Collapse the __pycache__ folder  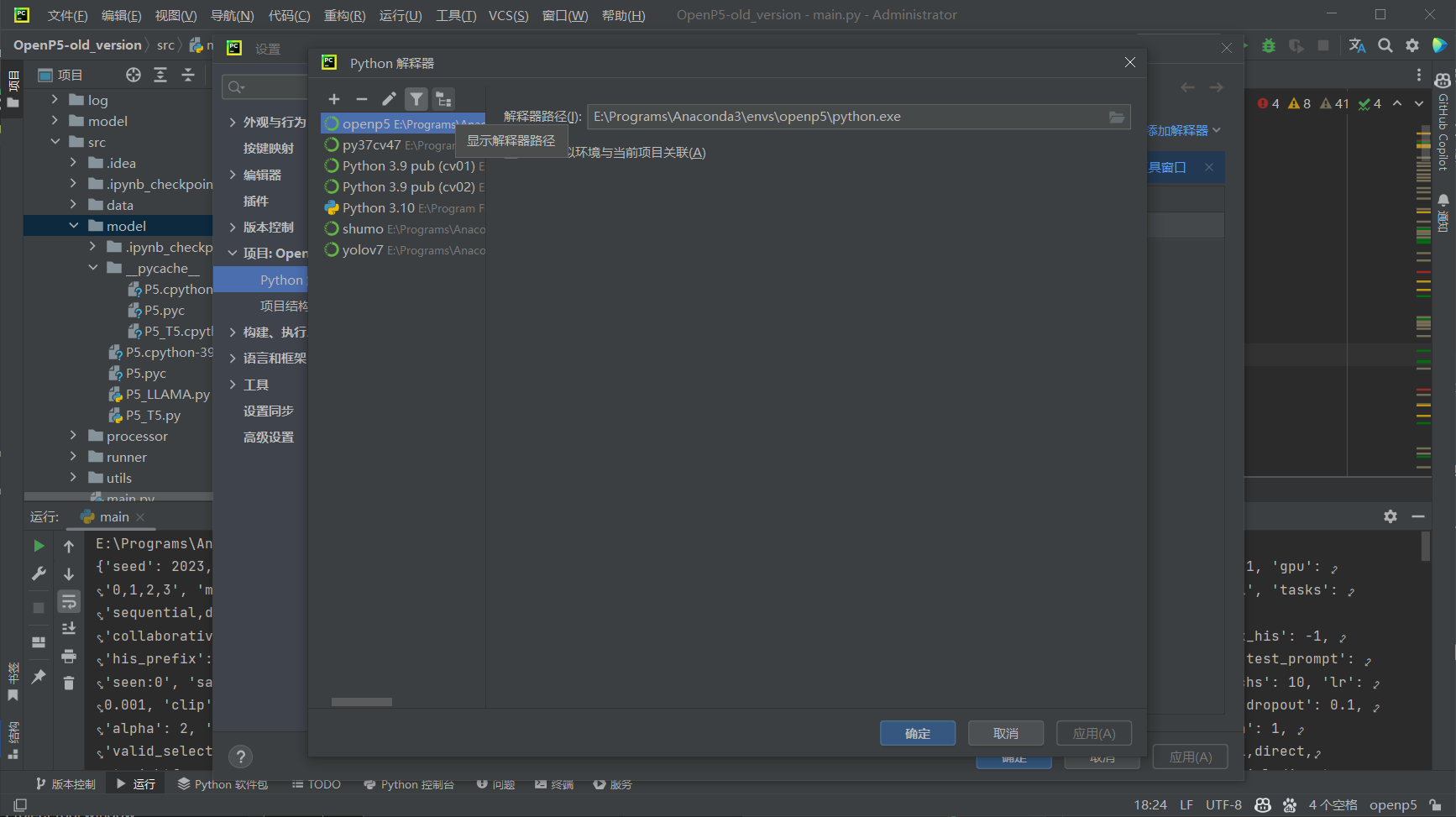tap(92, 268)
